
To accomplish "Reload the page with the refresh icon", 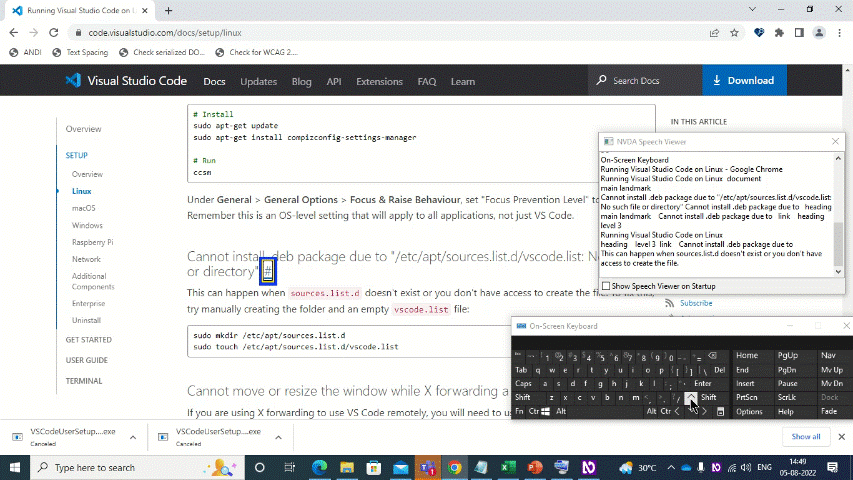I will click(x=53, y=33).
